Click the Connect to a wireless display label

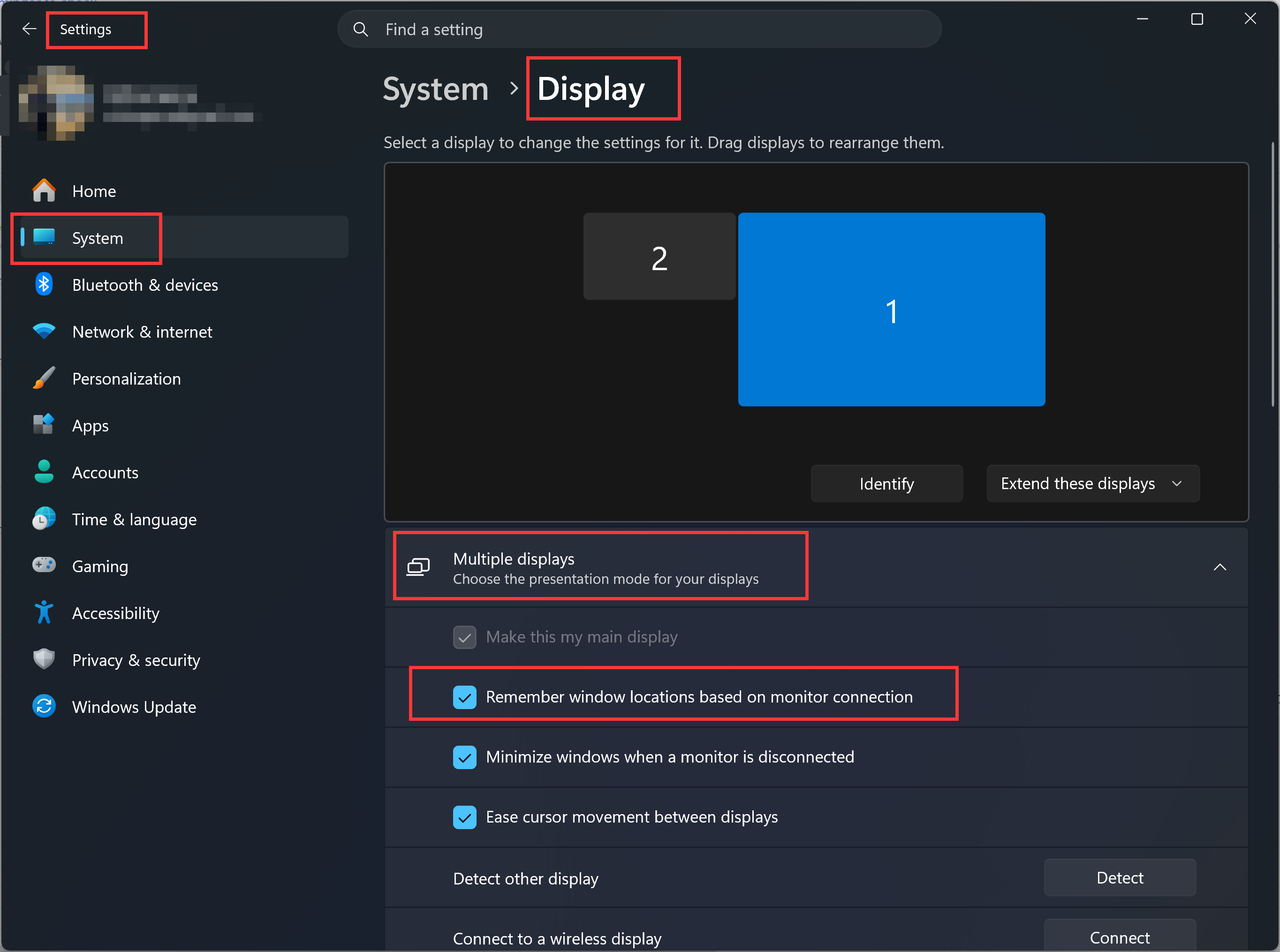[x=557, y=939]
